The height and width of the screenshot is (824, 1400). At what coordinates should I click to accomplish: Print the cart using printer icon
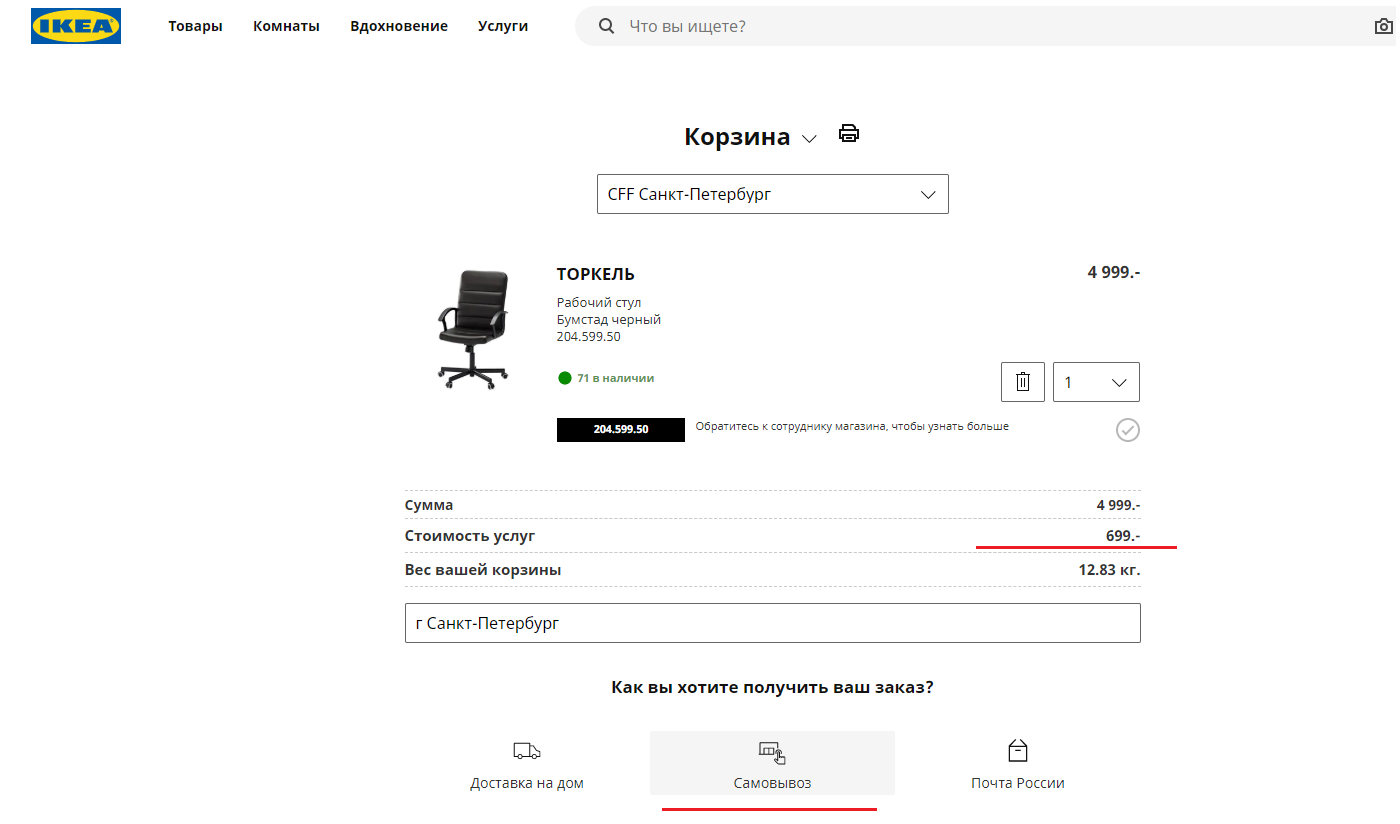point(849,134)
